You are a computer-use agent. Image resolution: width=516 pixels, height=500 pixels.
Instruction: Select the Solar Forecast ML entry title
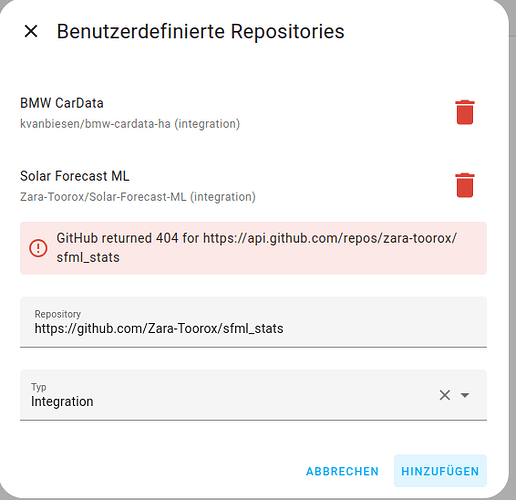coord(75,176)
